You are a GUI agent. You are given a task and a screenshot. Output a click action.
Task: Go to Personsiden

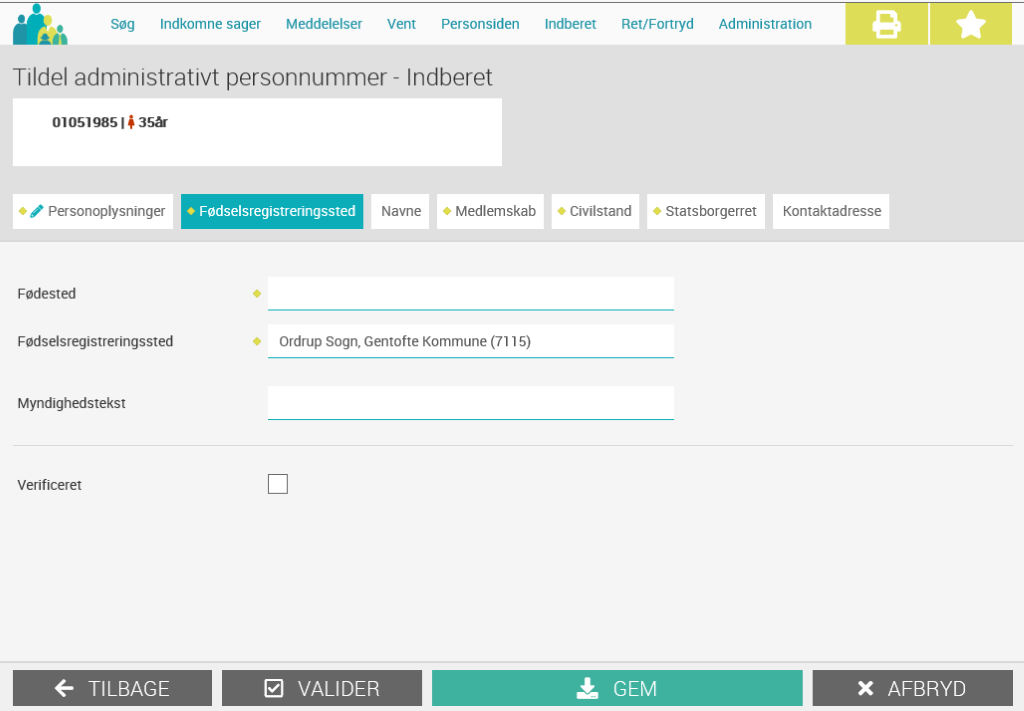tap(480, 24)
